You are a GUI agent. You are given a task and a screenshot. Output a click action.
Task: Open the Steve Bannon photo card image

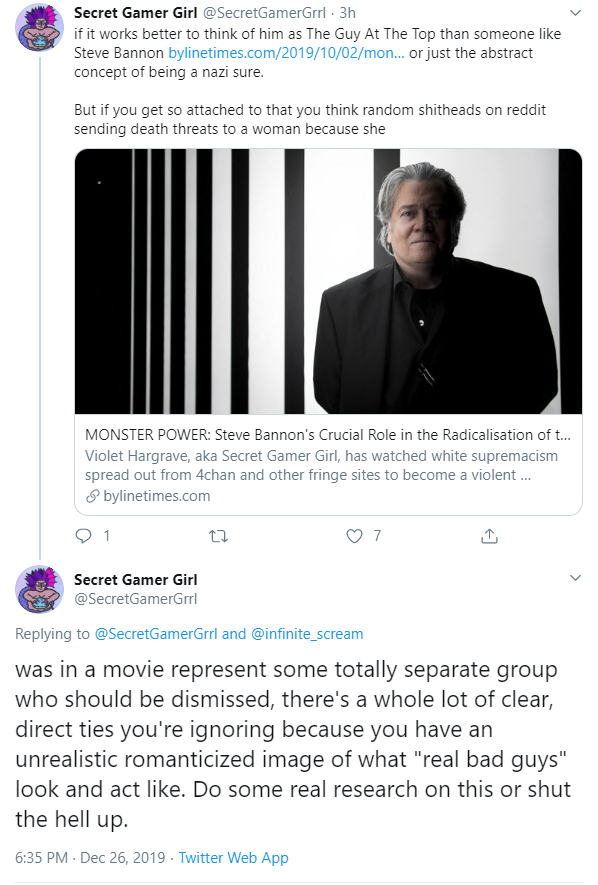pyautogui.click(x=328, y=281)
